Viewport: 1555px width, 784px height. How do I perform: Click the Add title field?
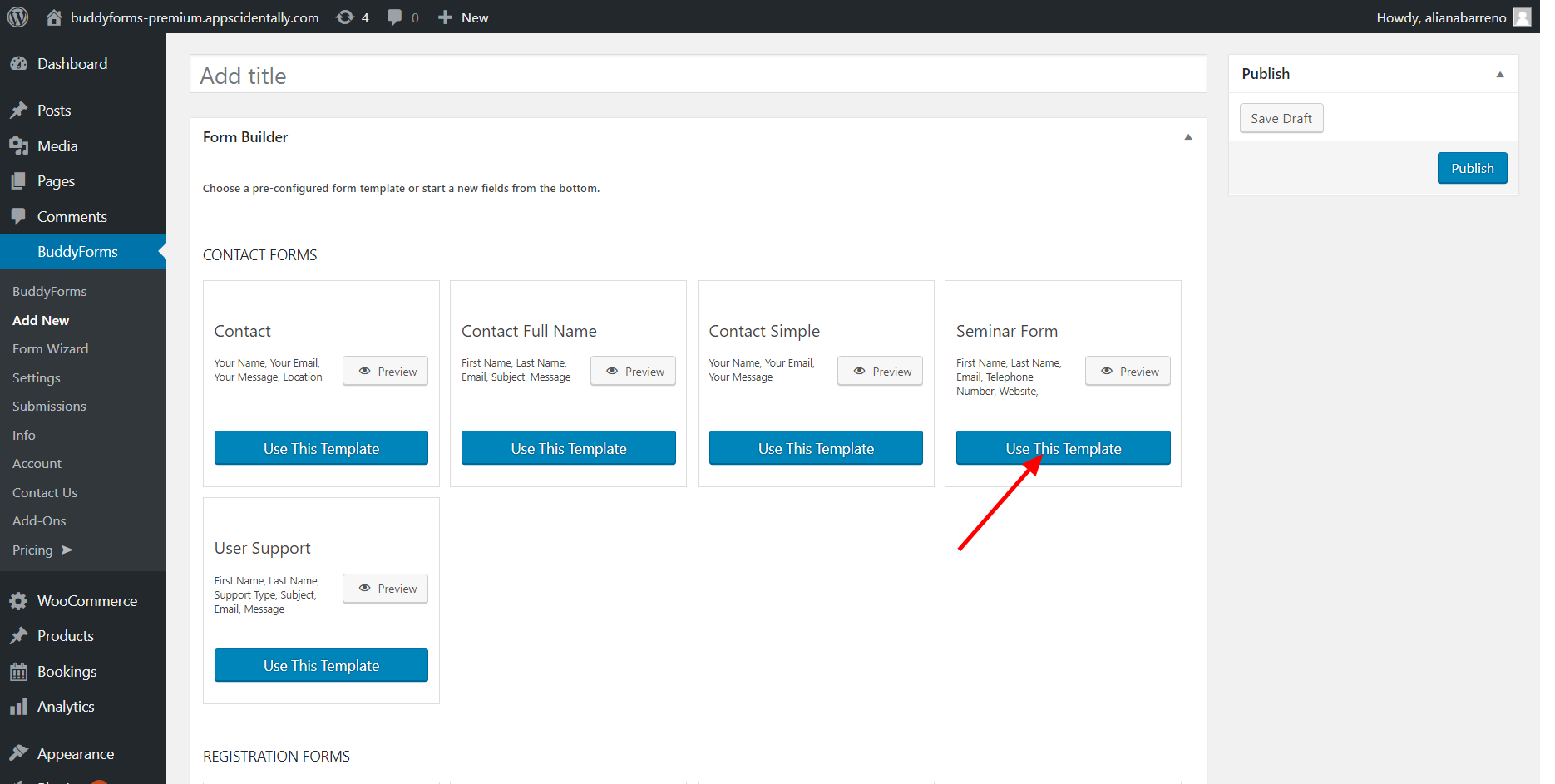pyautogui.click(x=699, y=75)
